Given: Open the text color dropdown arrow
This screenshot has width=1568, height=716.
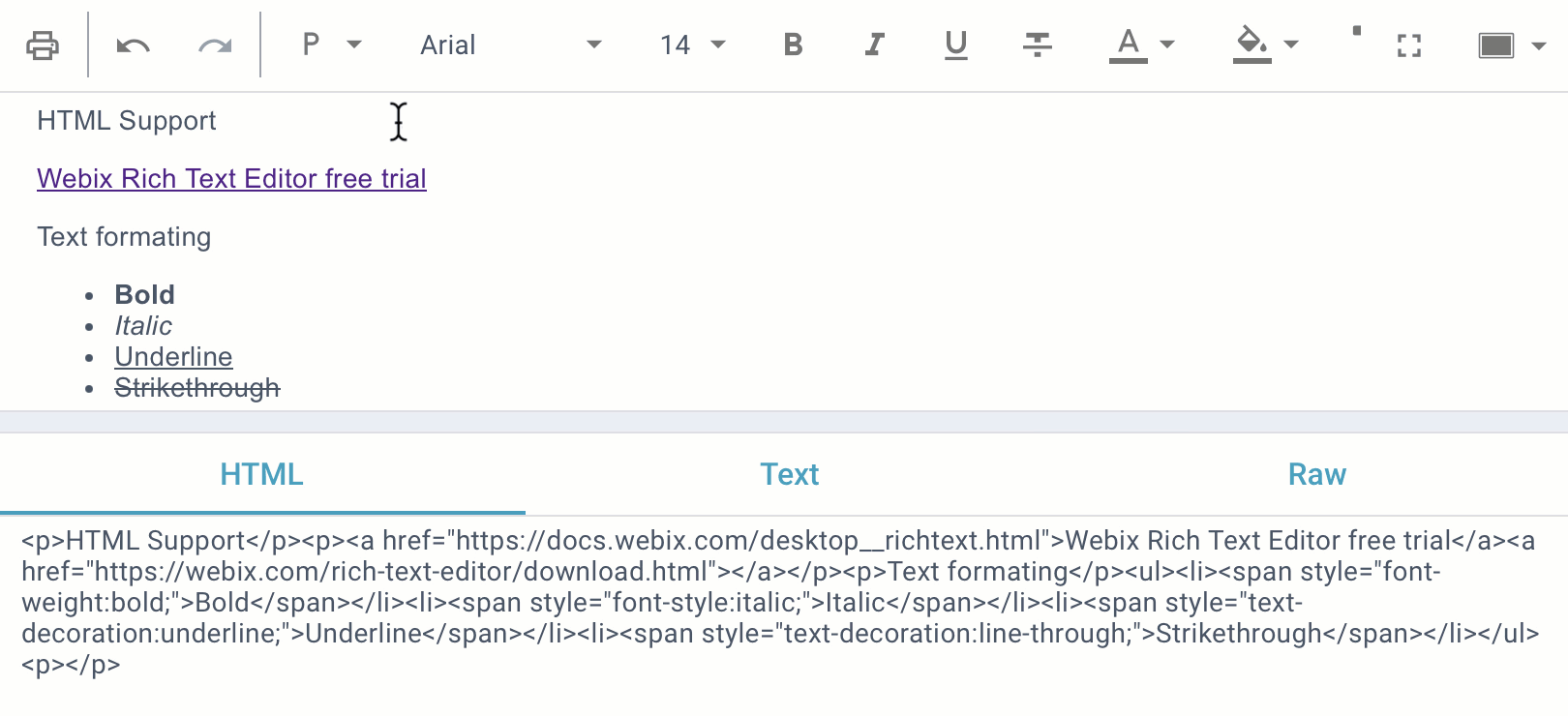Looking at the screenshot, I should pyautogui.click(x=1167, y=45).
